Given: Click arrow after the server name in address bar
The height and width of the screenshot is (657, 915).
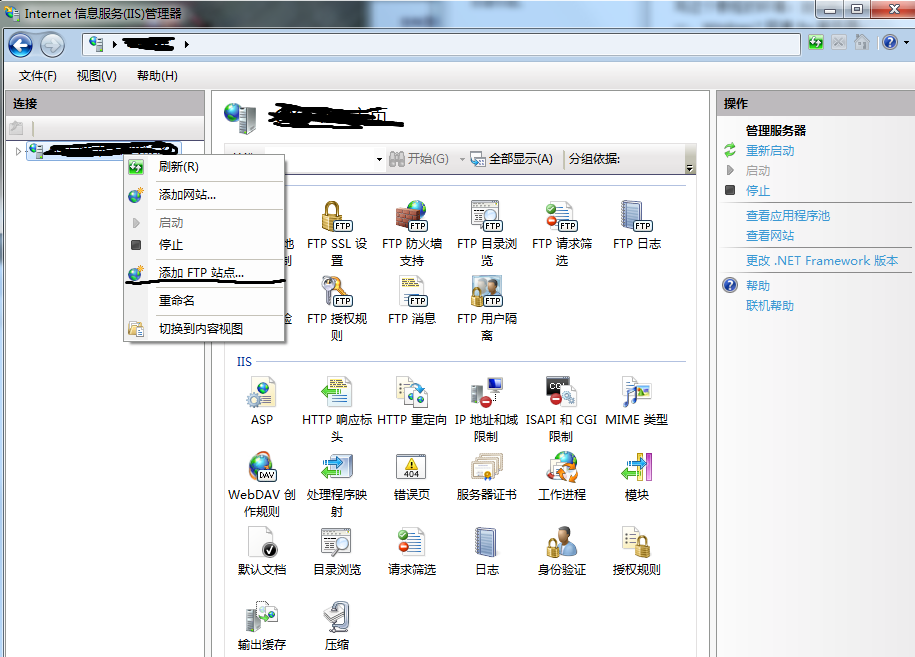Looking at the screenshot, I should 186,44.
